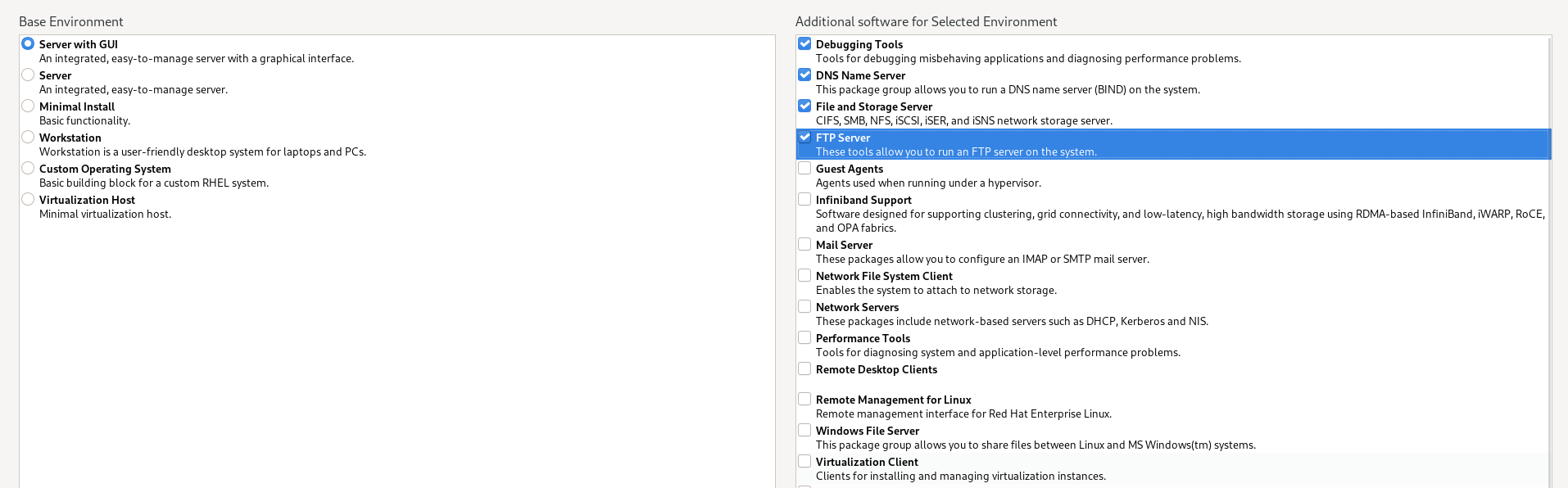This screenshot has width=1568, height=488.
Task: Enable the Guest Agents checkbox
Action: (804, 169)
